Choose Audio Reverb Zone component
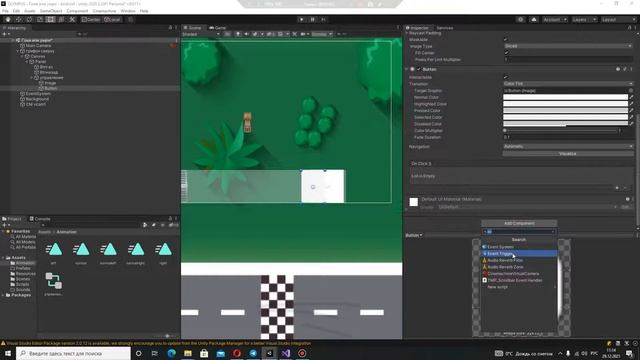Viewport: 640px width, 360px height. coord(519,267)
